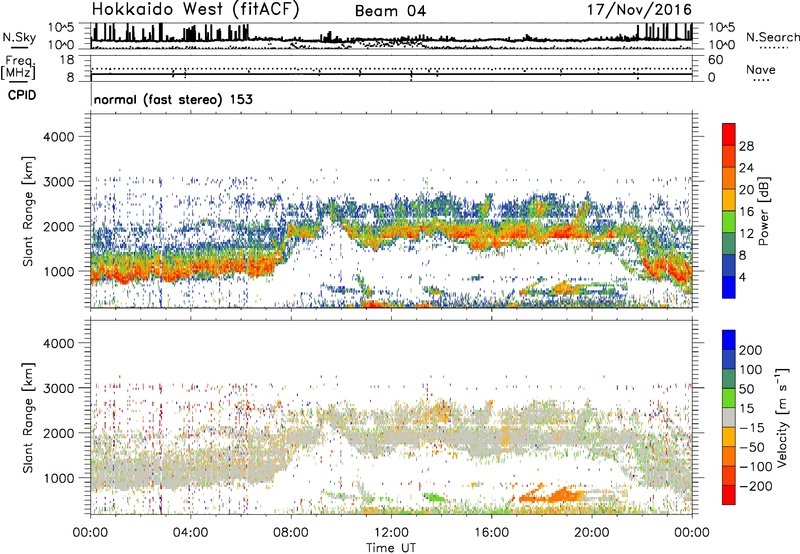Click the plot title Hokkaido West (fitACF)
800x554 pixels.
coord(195,9)
